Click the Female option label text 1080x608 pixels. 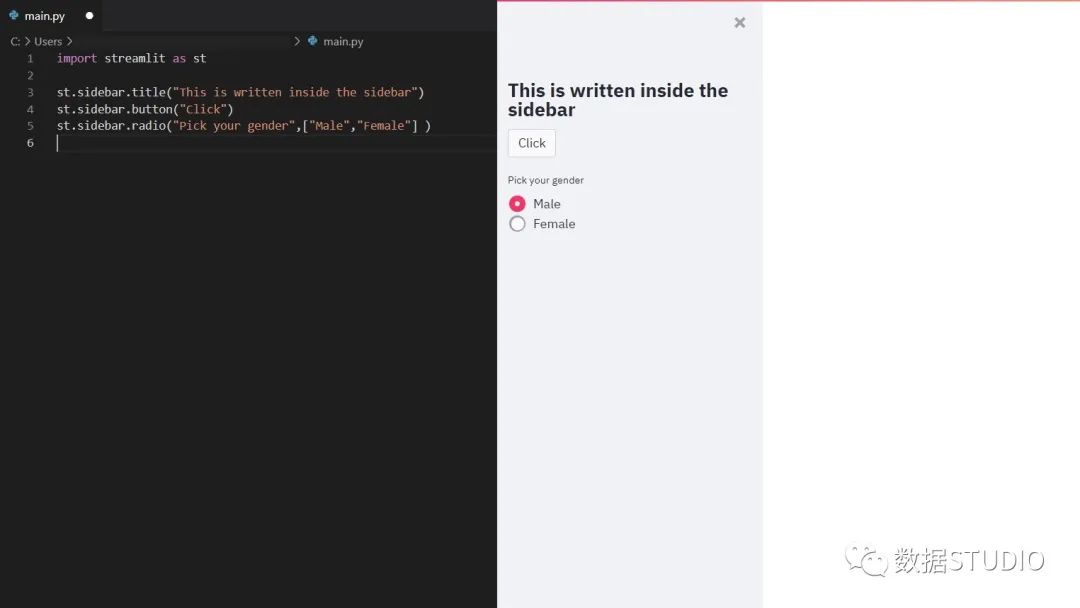[554, 224]
